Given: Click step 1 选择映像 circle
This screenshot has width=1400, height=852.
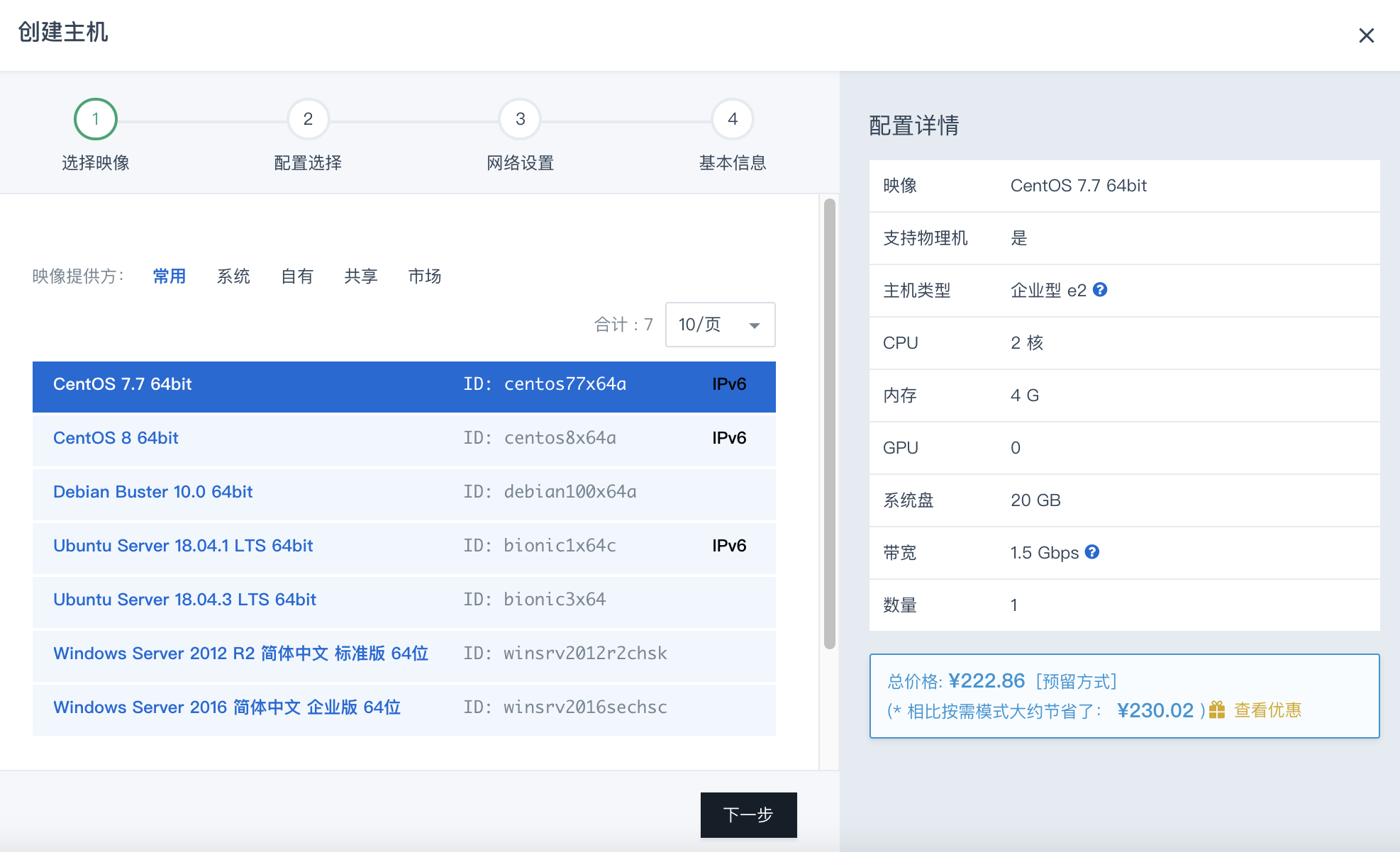Looking at the screenshot, I should click(x=96, y=119).
